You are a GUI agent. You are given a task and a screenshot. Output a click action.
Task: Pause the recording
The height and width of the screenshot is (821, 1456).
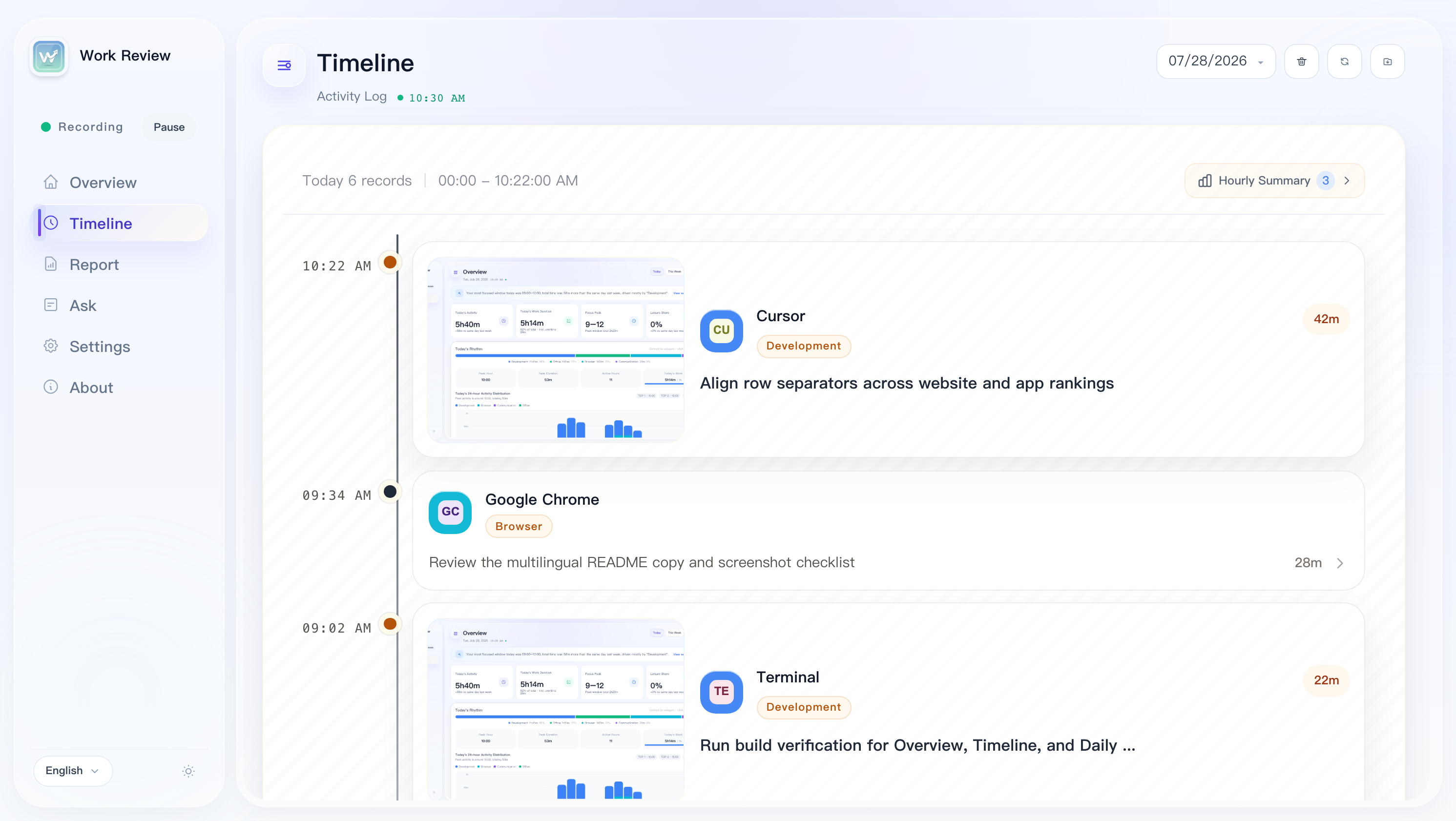pos(169,127)
